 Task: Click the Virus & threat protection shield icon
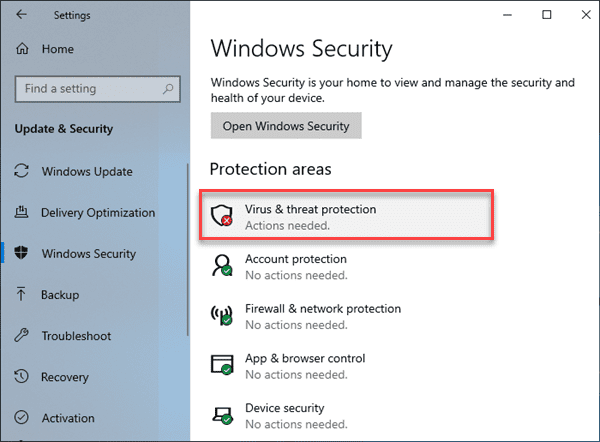click(222, 217)
